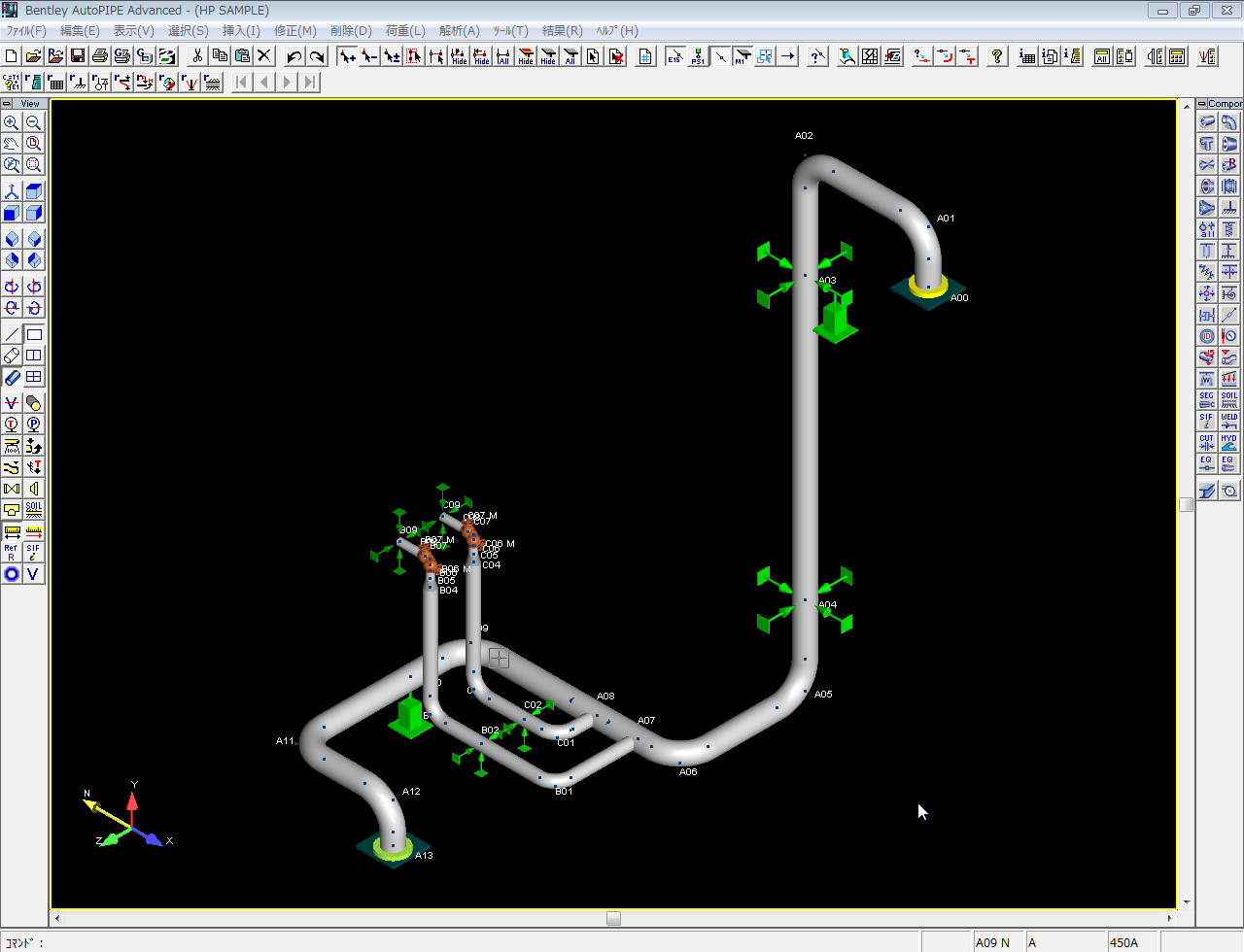Open the 挿入(I) Insert menu

241,31
